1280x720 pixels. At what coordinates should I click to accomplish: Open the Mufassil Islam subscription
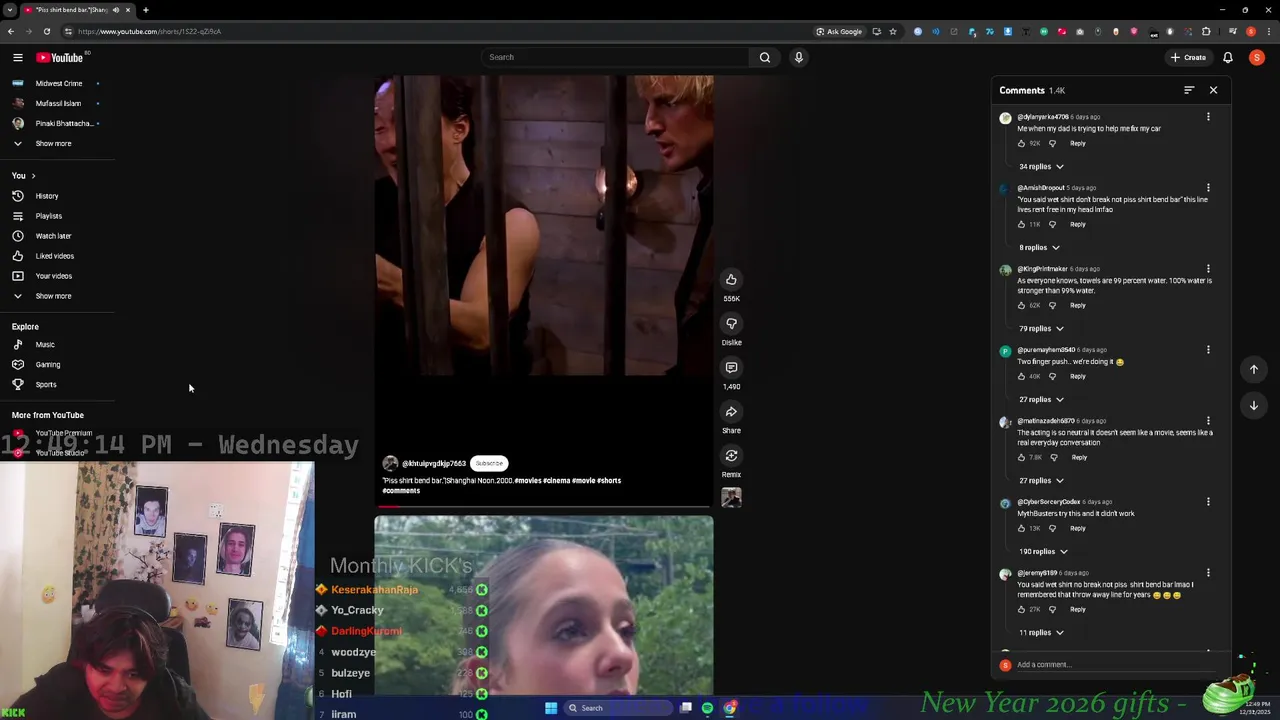(58, 103)
